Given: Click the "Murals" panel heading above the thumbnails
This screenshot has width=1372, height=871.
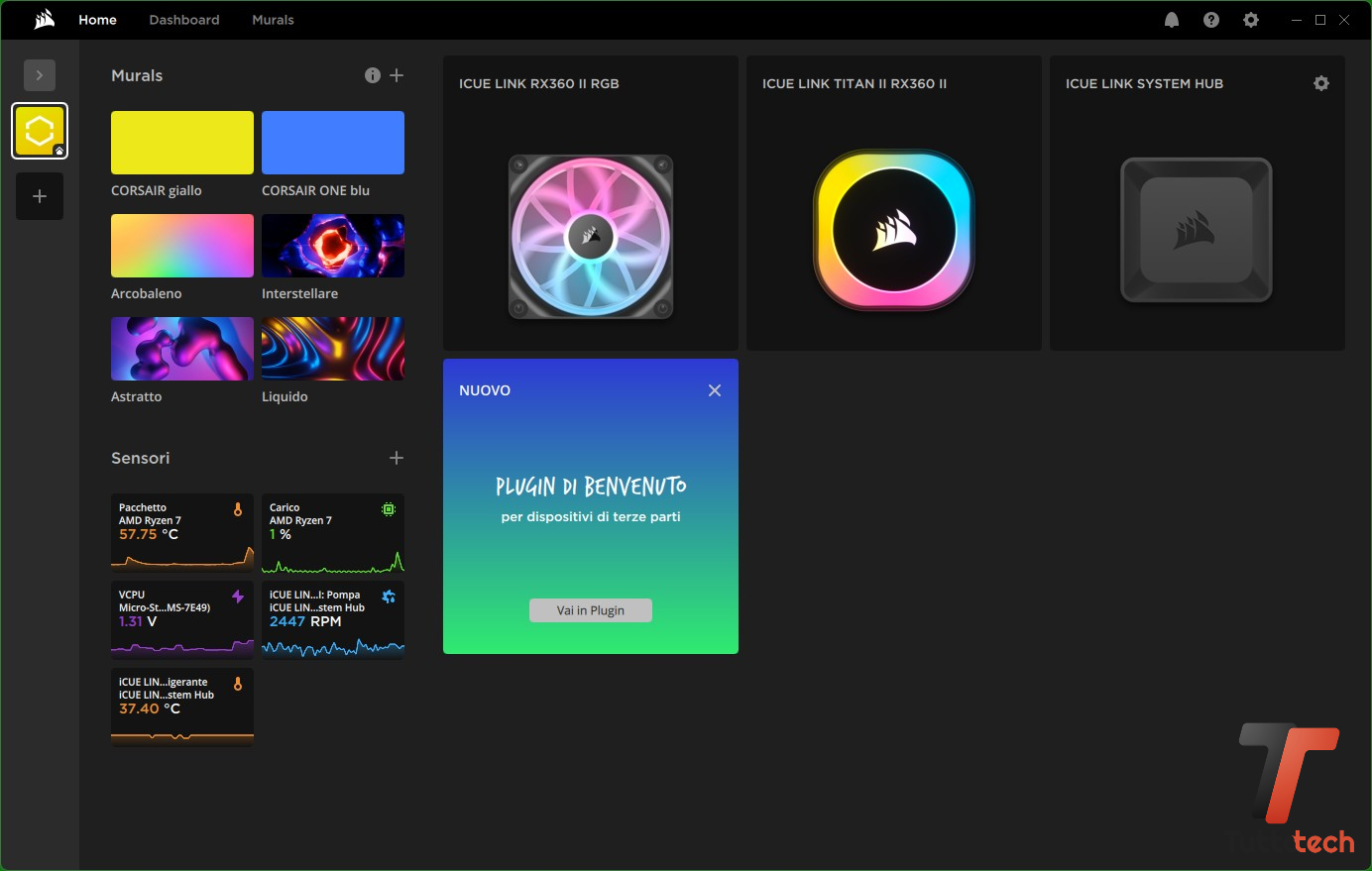Looking at the screenshot, I should pos(137,75).
